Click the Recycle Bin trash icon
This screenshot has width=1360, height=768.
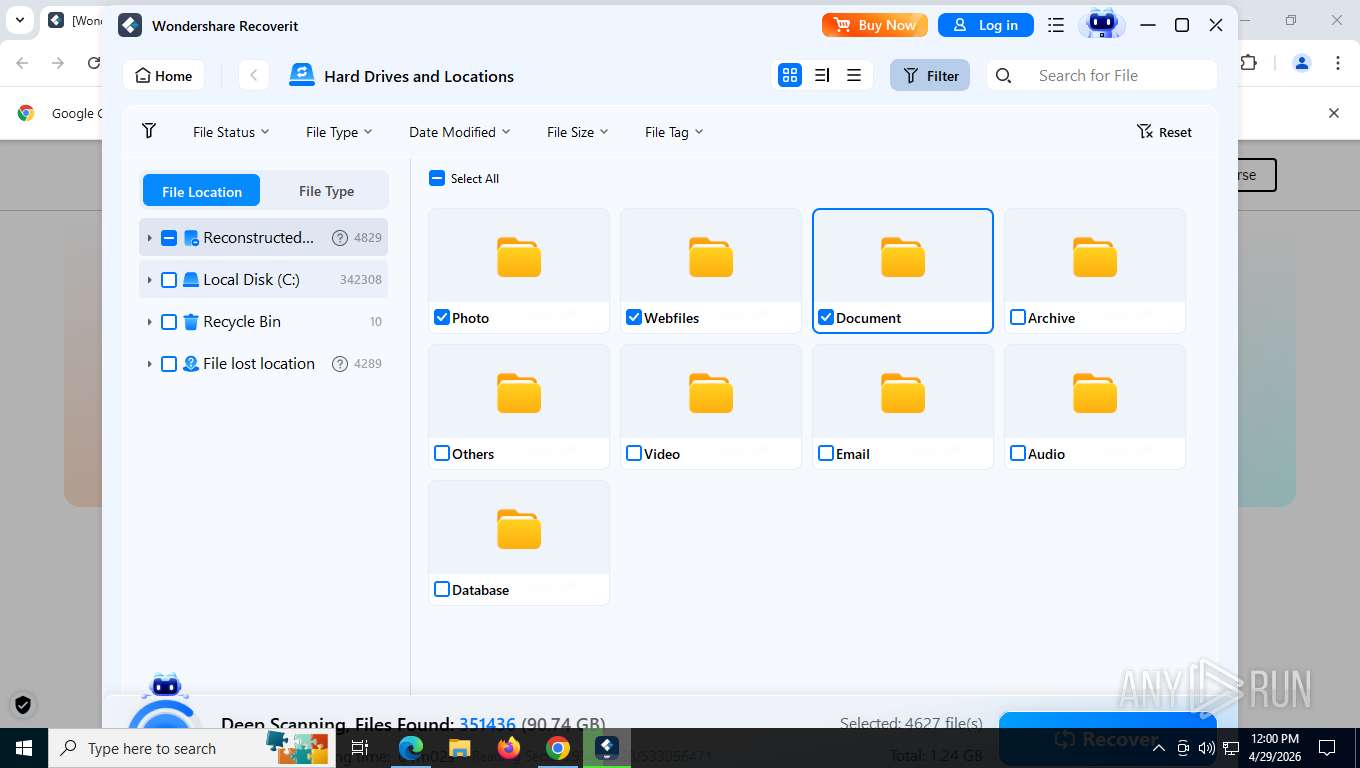191,322
